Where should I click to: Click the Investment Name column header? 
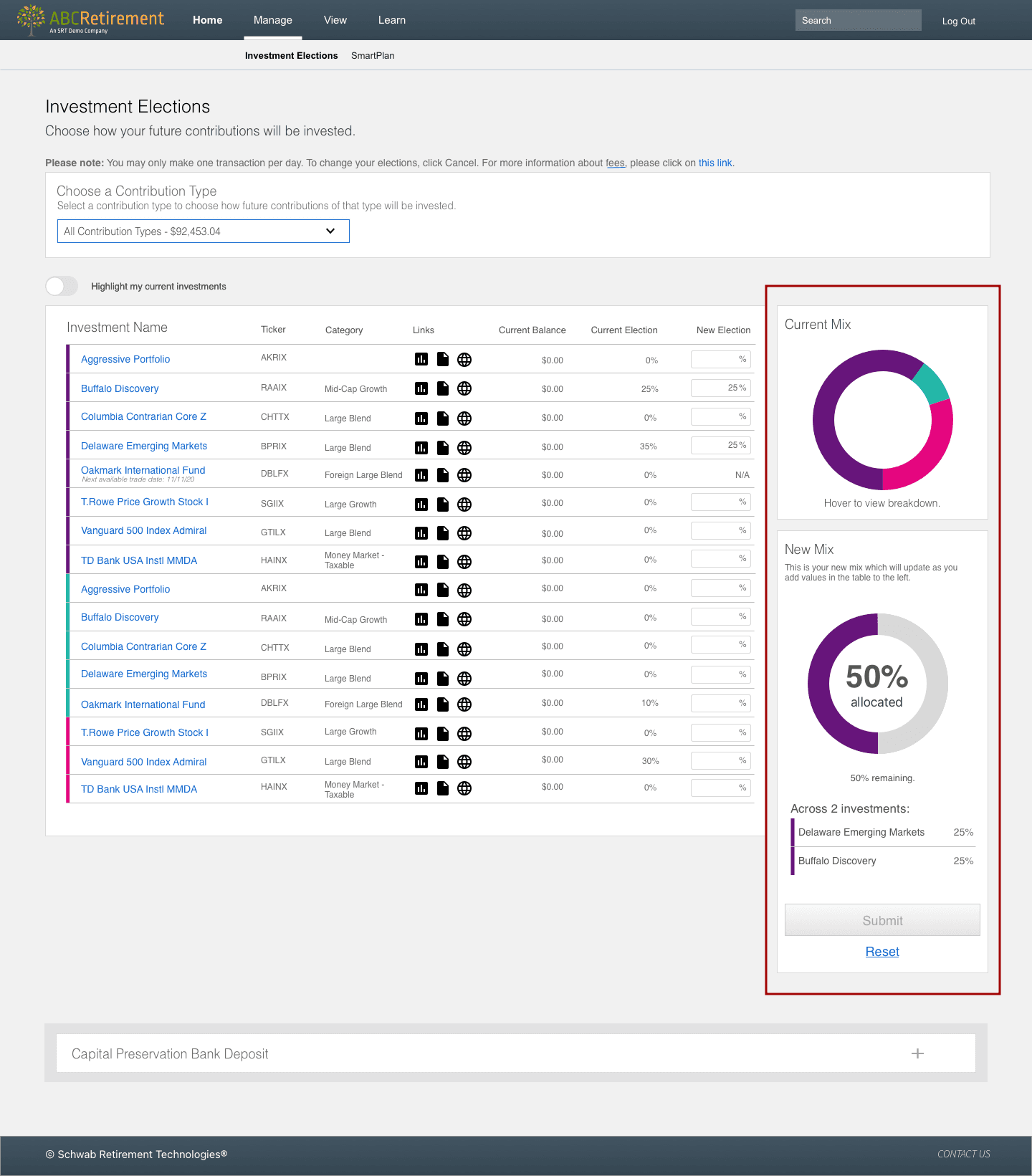117,328
